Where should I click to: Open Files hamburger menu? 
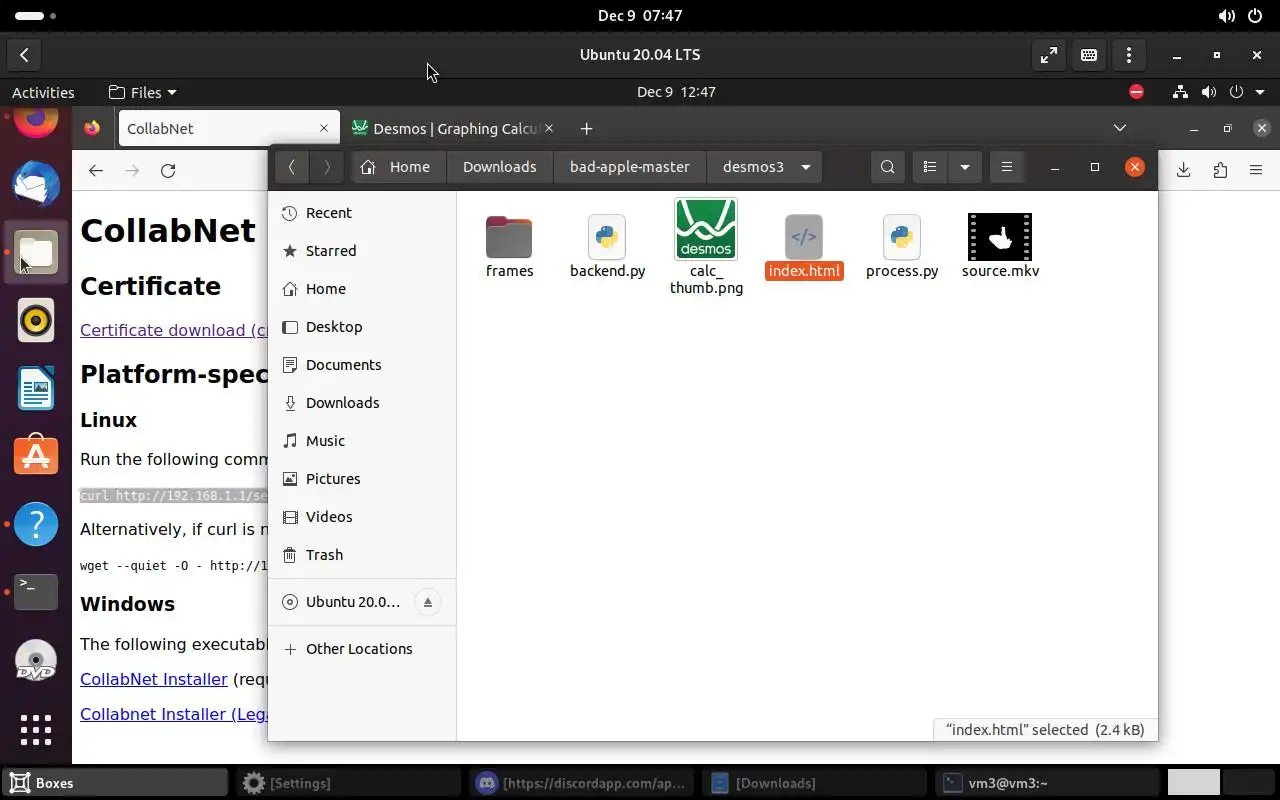click(x=1007, y=167)
